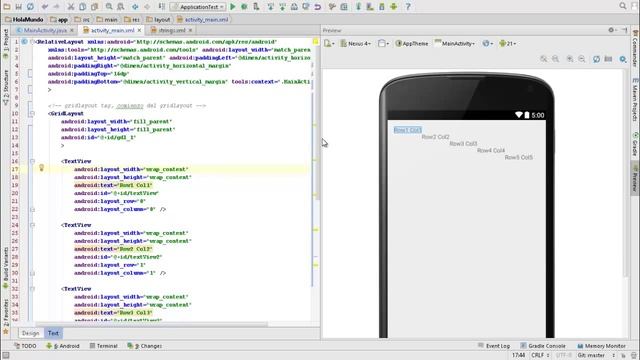Collapse the GridLayout fold marker on line 10
Screen dimensions: 640x360
pos(32,113)
